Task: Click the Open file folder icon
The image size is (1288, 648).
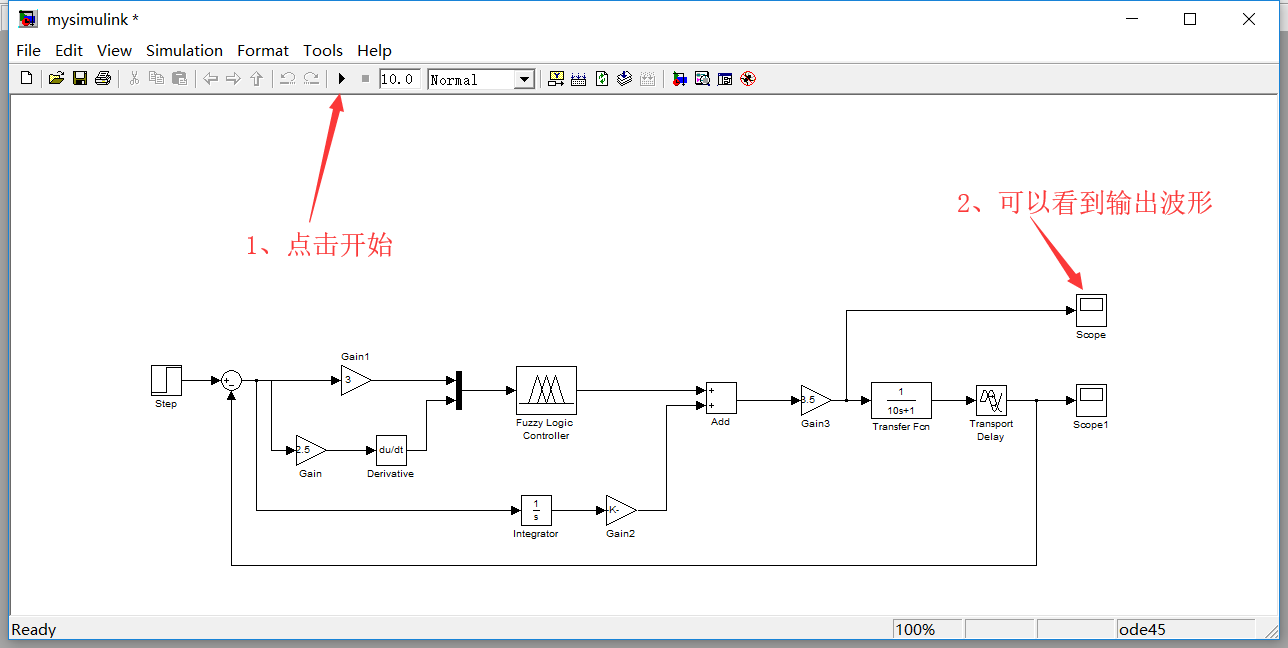Action: coord(56,78)
